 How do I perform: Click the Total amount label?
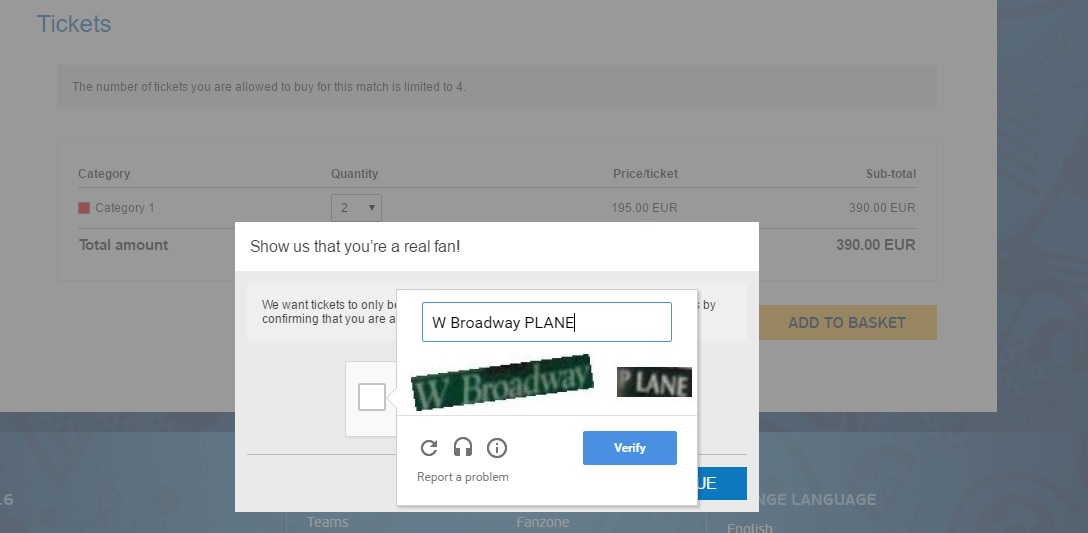(x=124, y=245)
